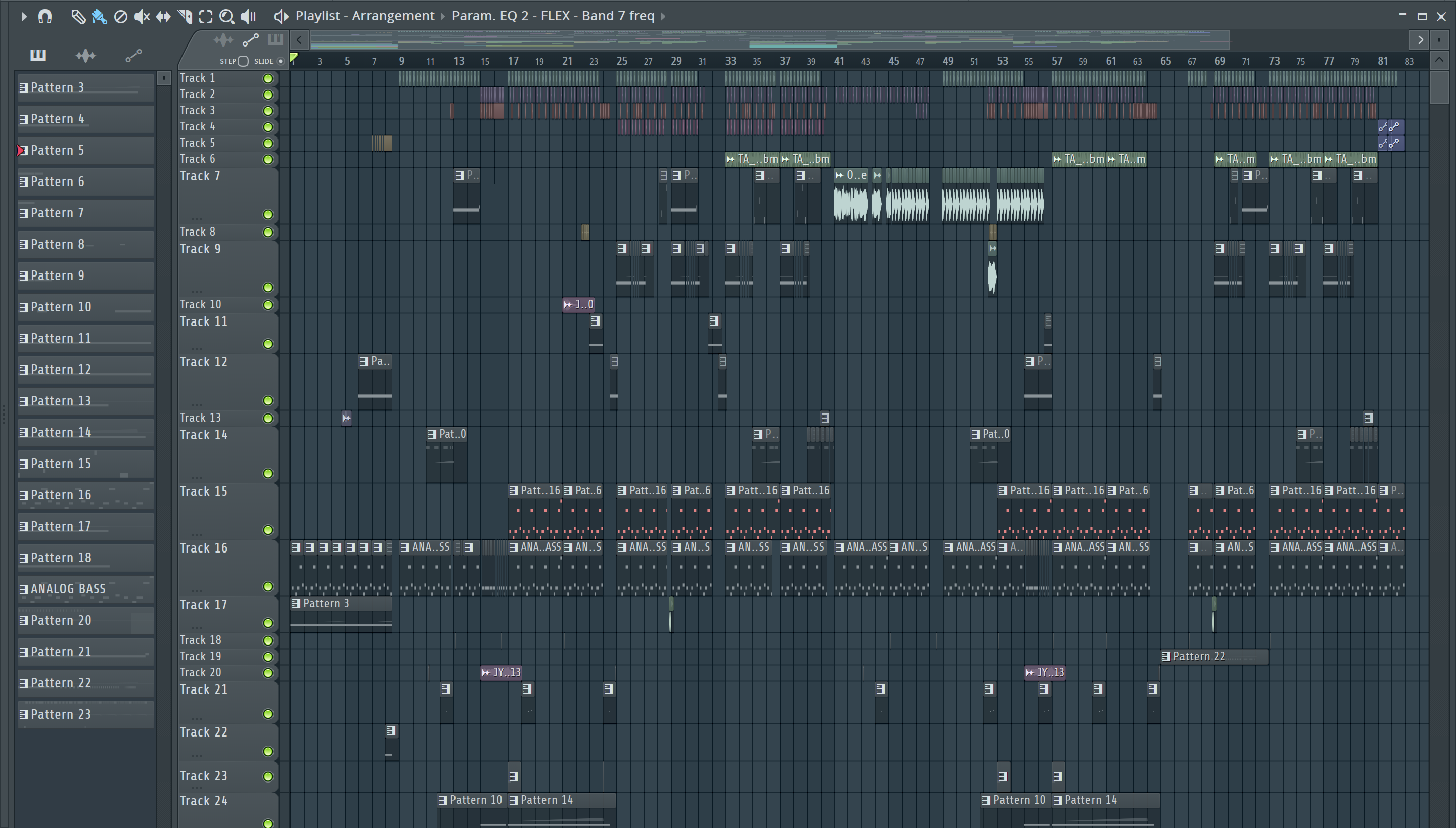This screenshot has height=828, width=1456.
Task: Open the Param. EQ 2 clip selector
Action: (x=553, y=16)
